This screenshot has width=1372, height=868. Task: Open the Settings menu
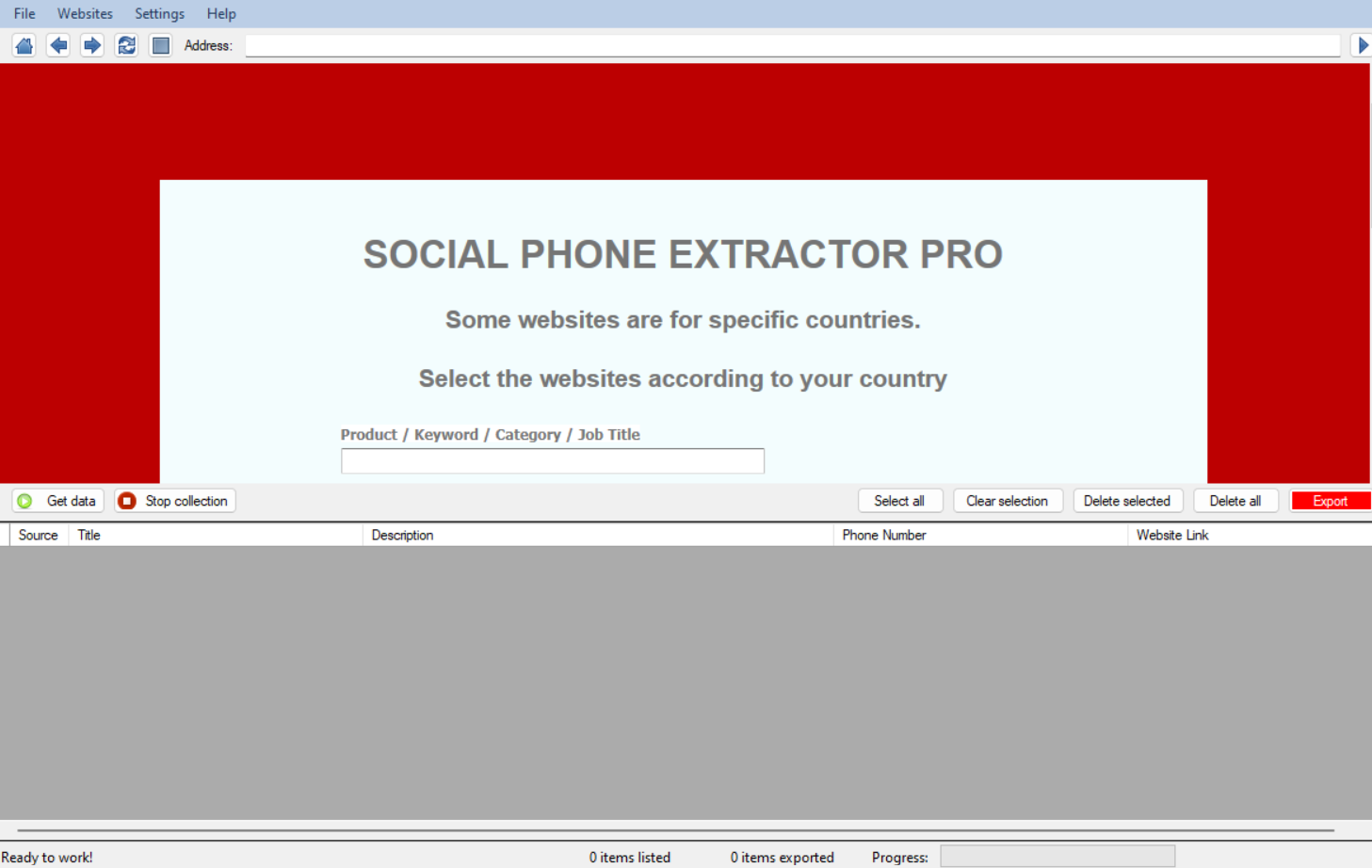[x=159, y=14]
